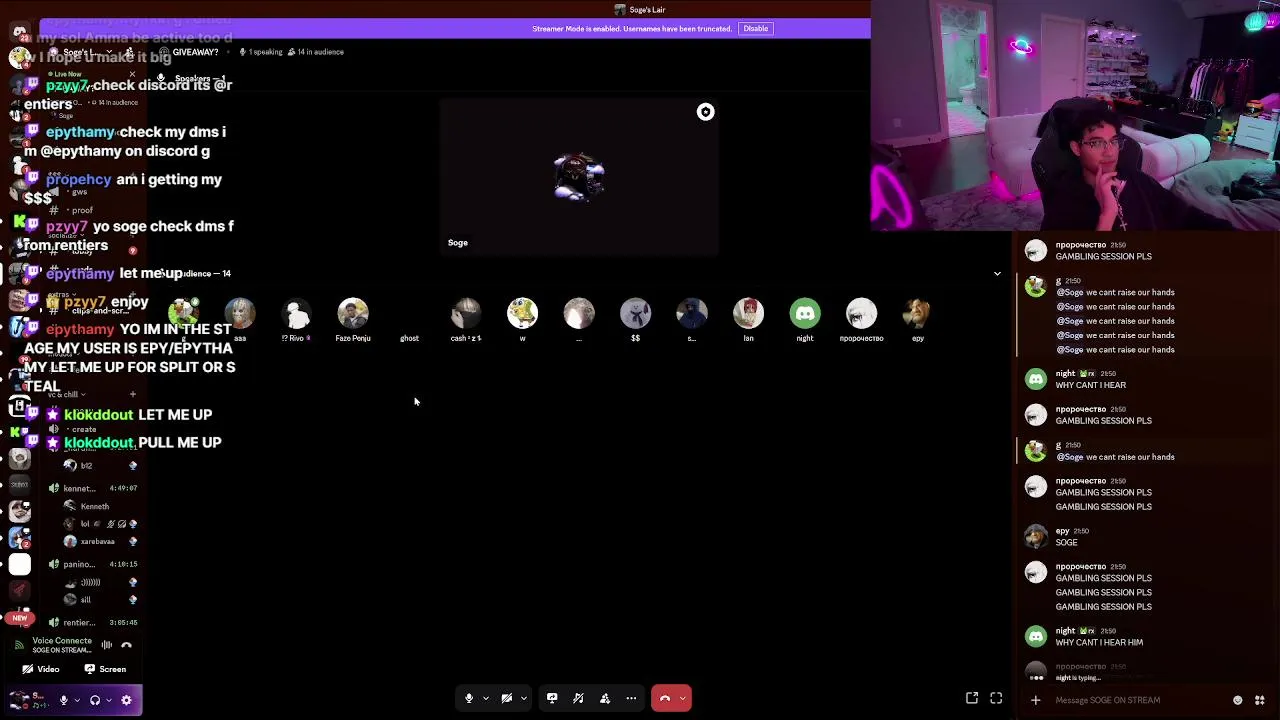Open epy's message reading SOGE in chat
This screenshot has height=720, width=1280.
(x=1067, y=543)
